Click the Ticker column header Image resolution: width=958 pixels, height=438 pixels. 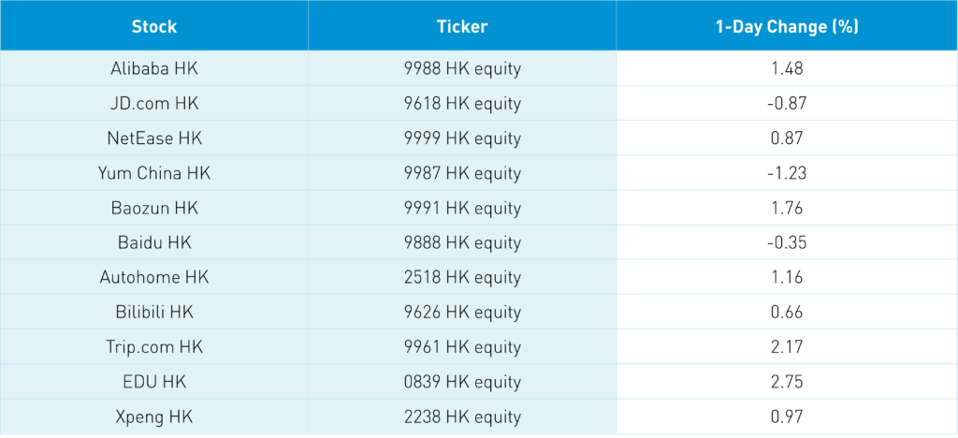point(462,26)
